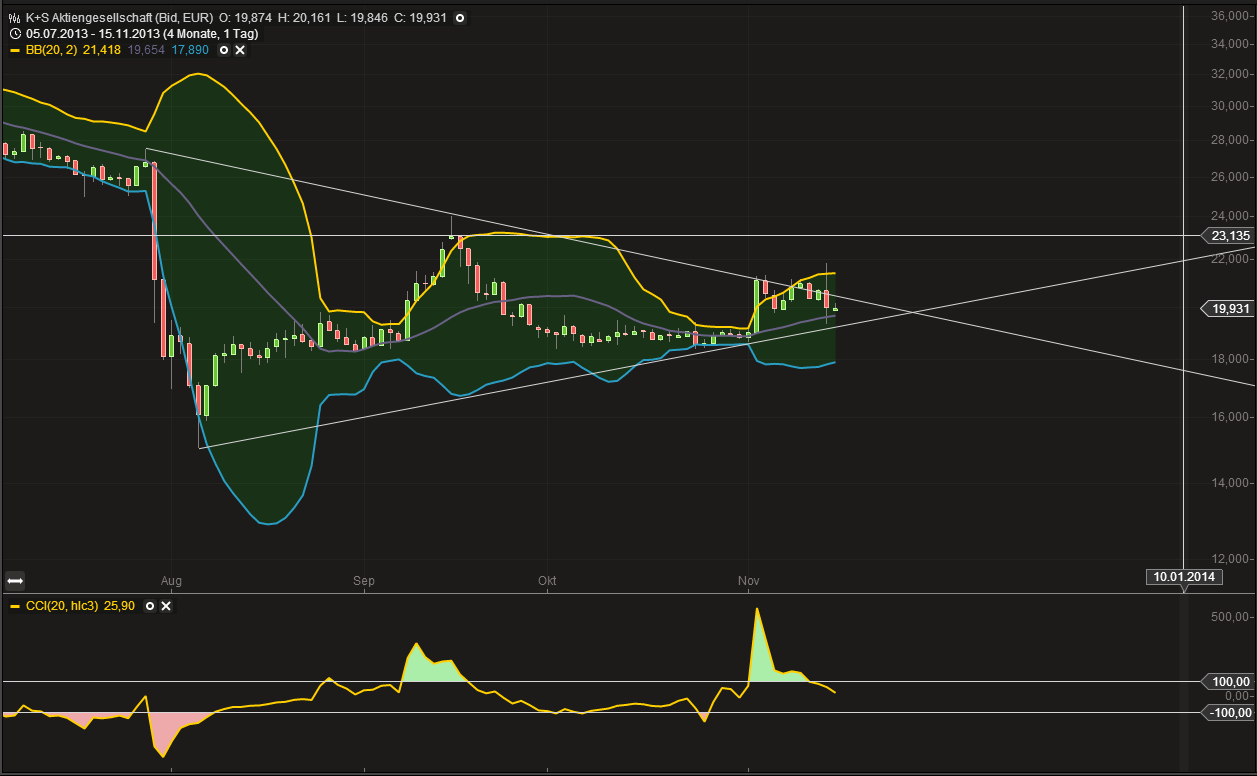Remove the CCI(20, hlc3) indicator

click(x=166, y=606)
